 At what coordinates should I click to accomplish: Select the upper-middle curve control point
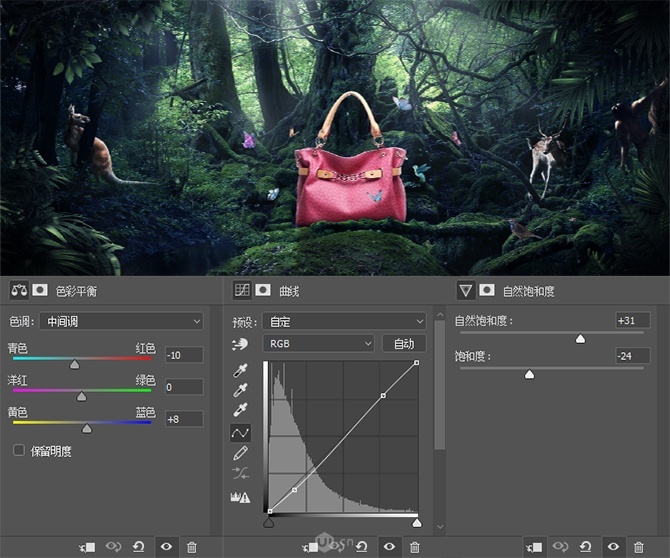point(383,396)
